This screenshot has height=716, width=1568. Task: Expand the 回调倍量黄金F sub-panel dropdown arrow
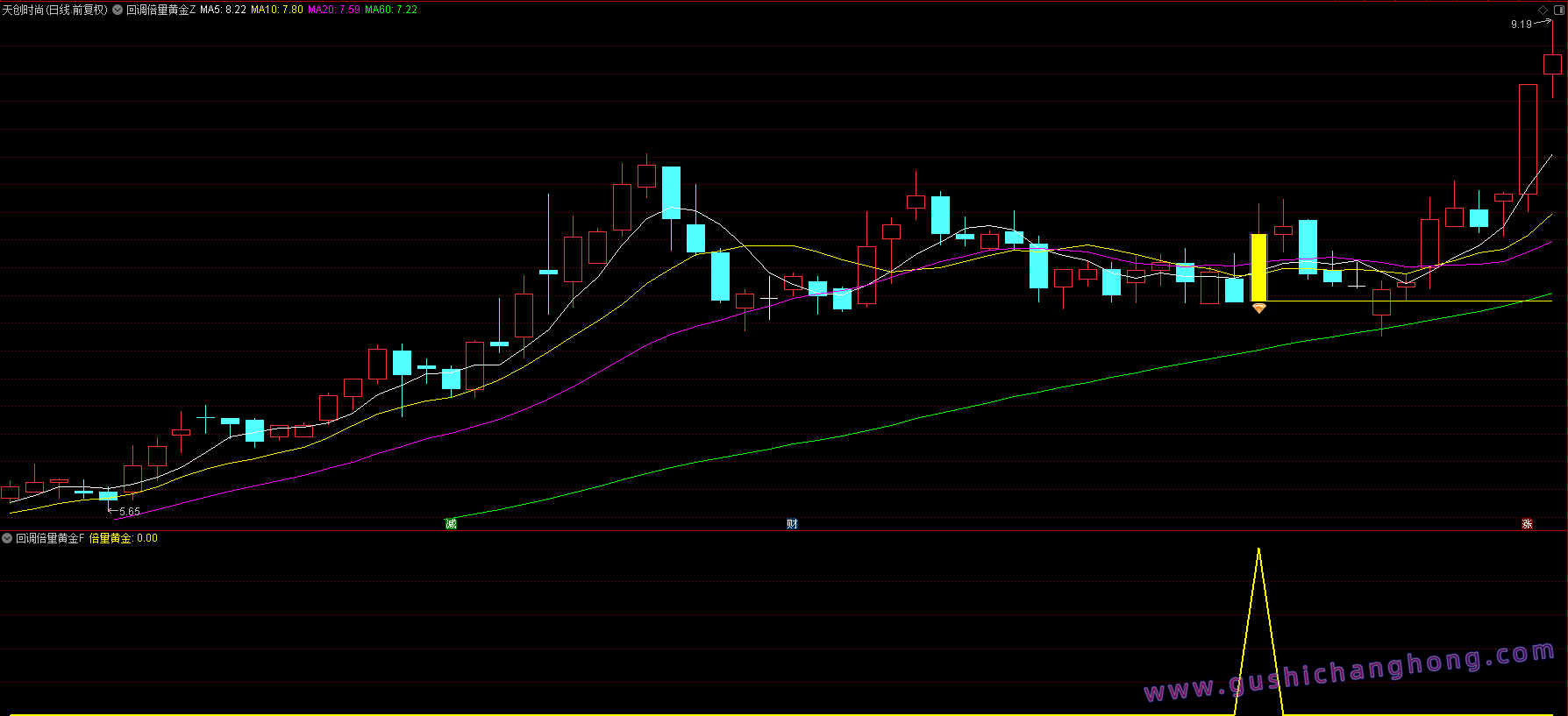click(7, 538)
